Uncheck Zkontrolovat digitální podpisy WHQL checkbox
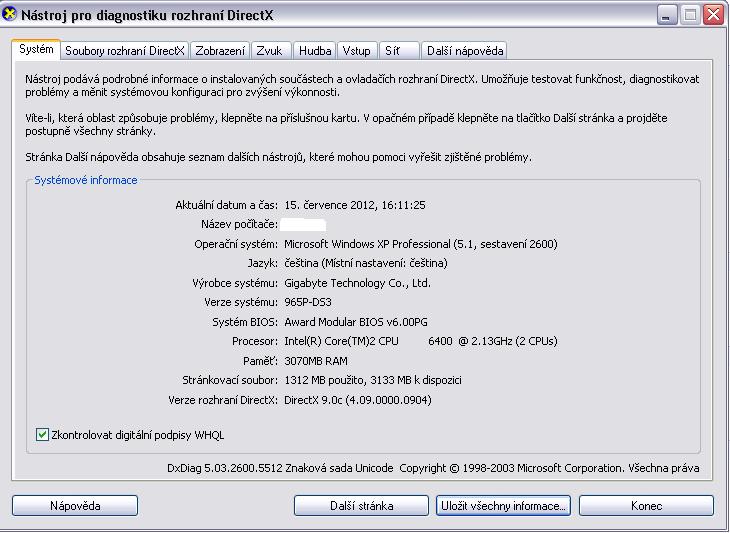 click(42, 435)
